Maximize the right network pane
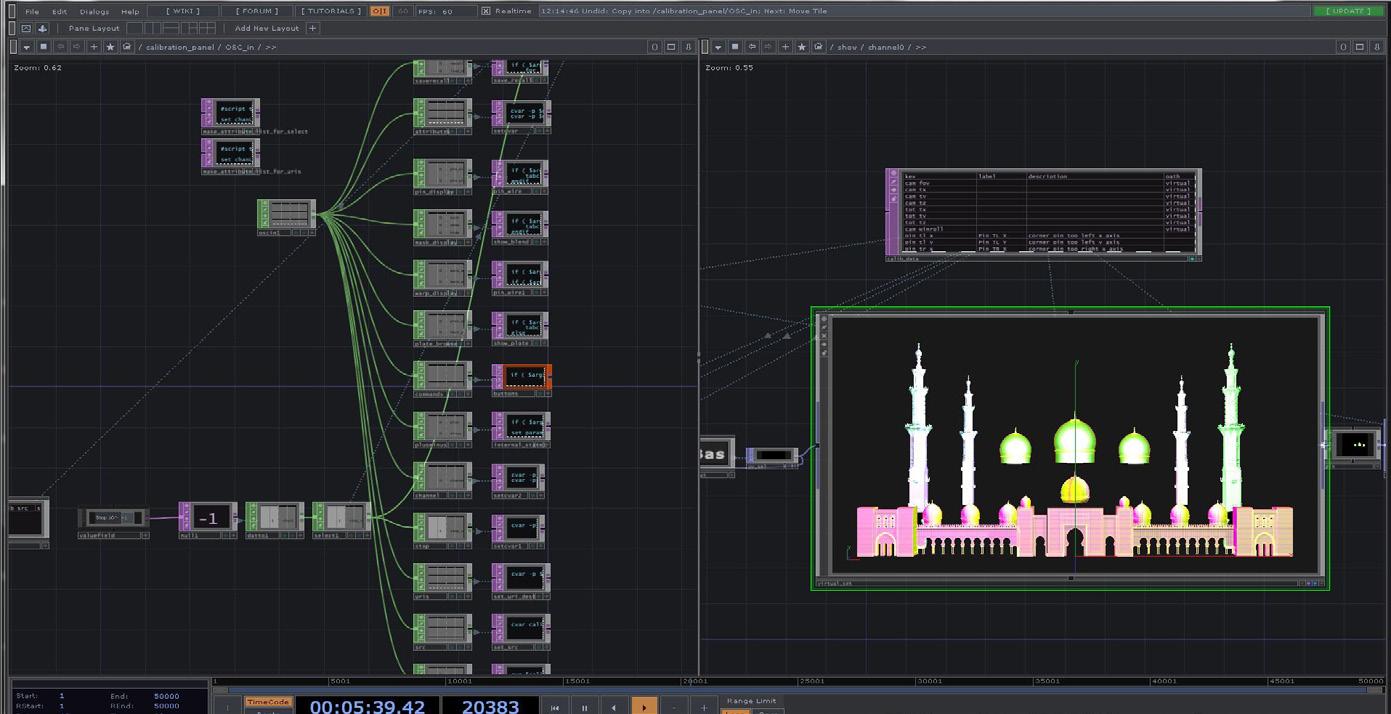This screenshot has width=1391, height=714. click(1360, 47)
